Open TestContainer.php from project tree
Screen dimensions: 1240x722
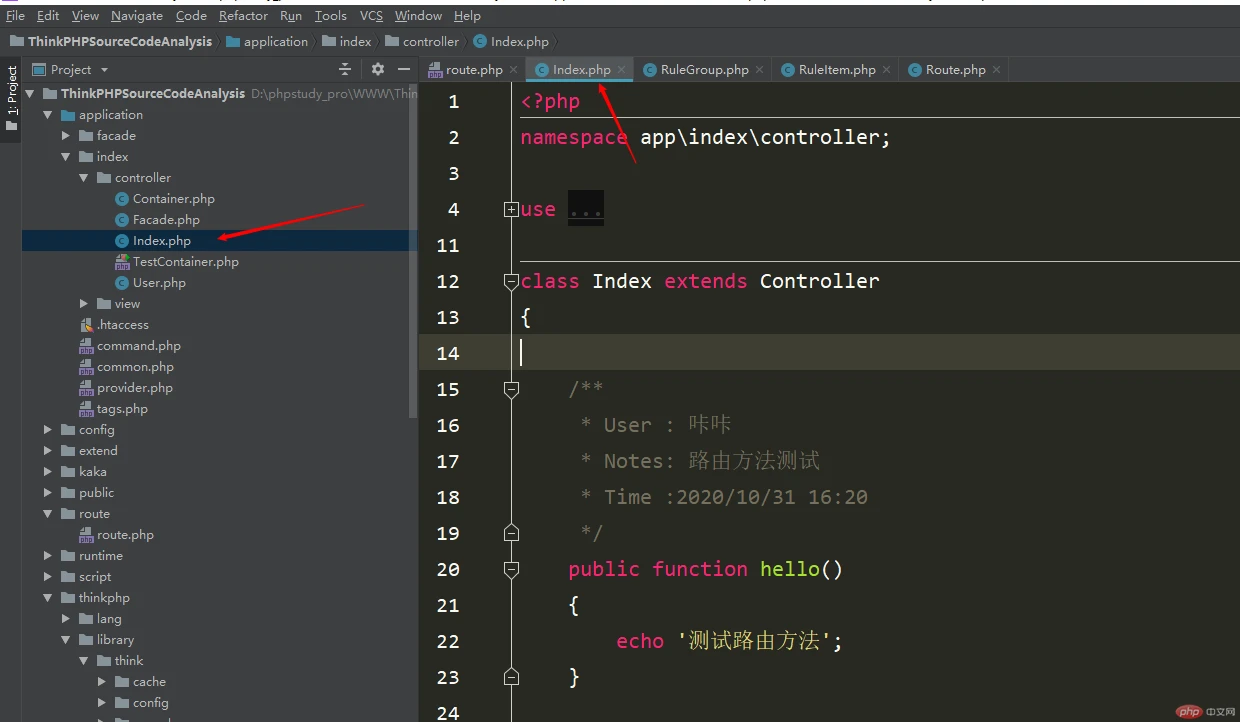pyautogui.click(x=185, y=262)
